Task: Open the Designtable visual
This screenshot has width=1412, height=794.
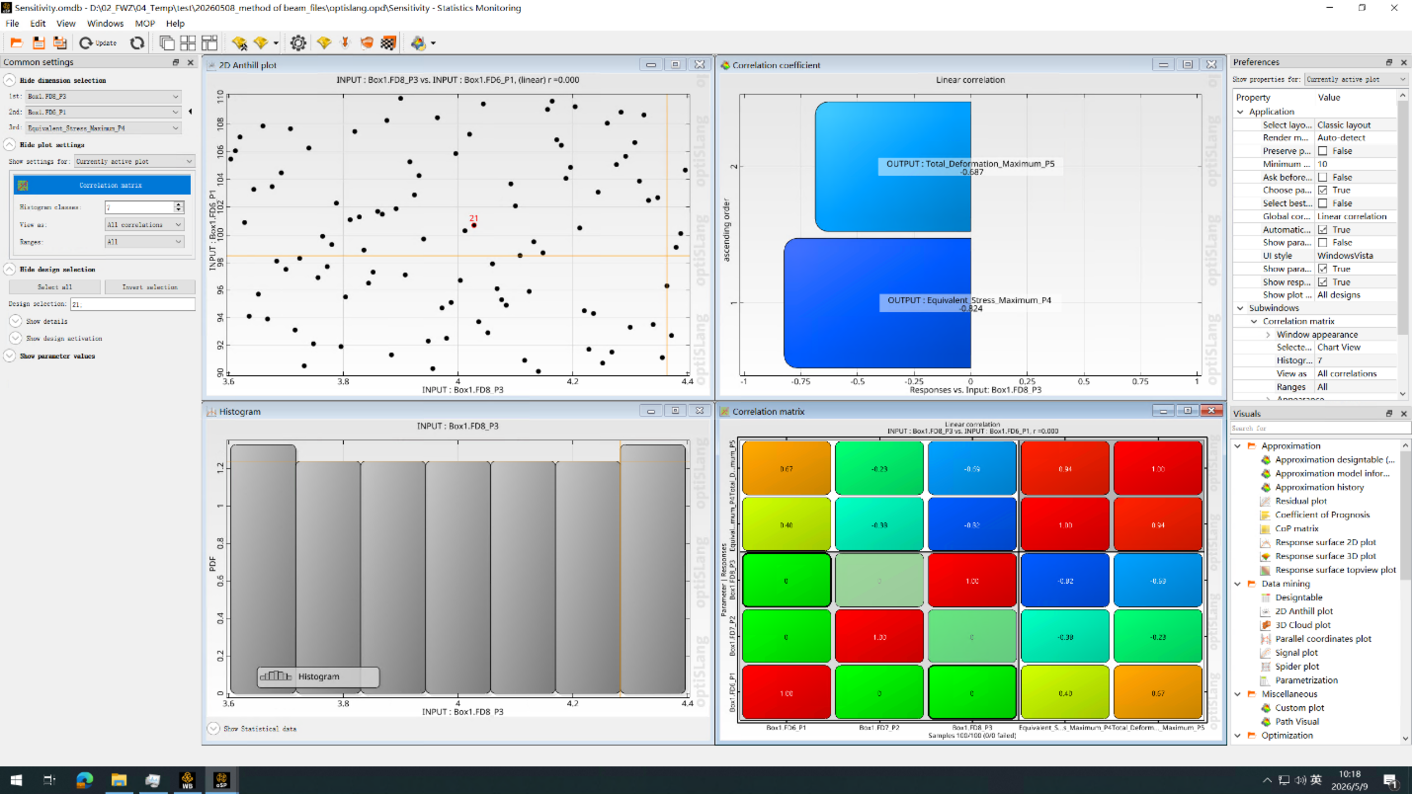Action: click(1298, 598)
